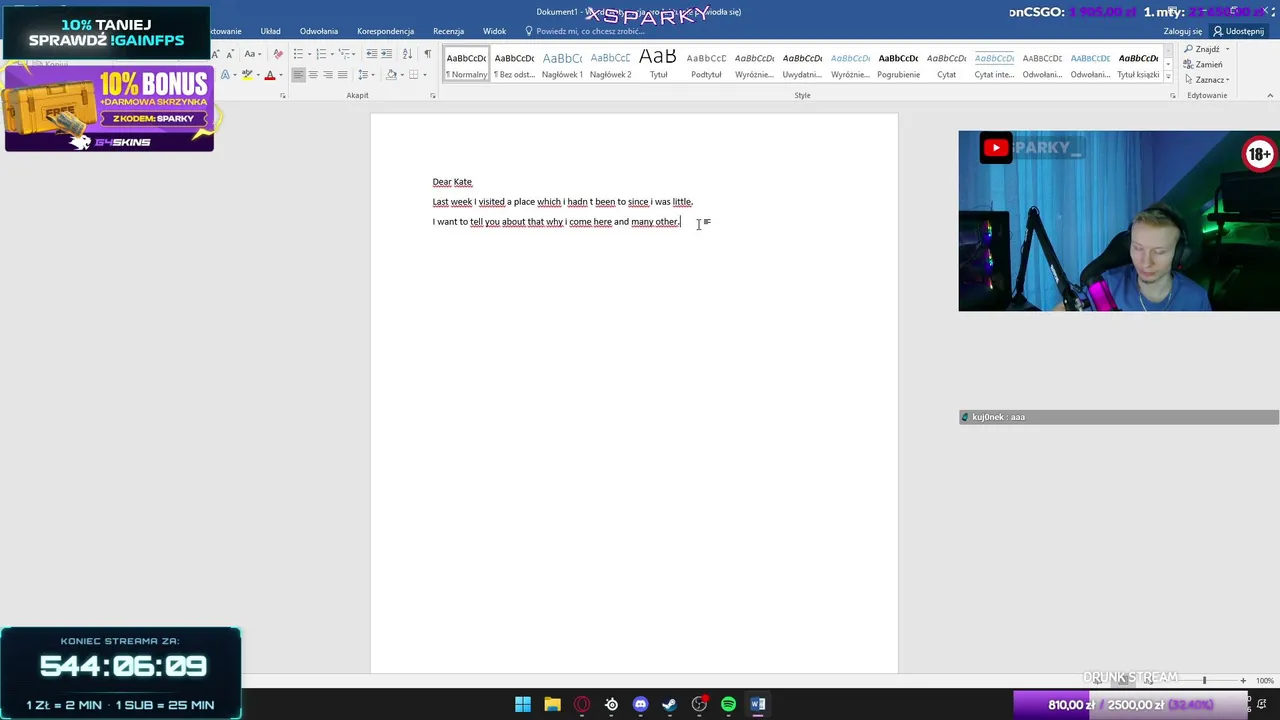Image resolution: width=1280 pixels, height=720 pixels.
Task: Apply red font color
Action: coord(270,75)
